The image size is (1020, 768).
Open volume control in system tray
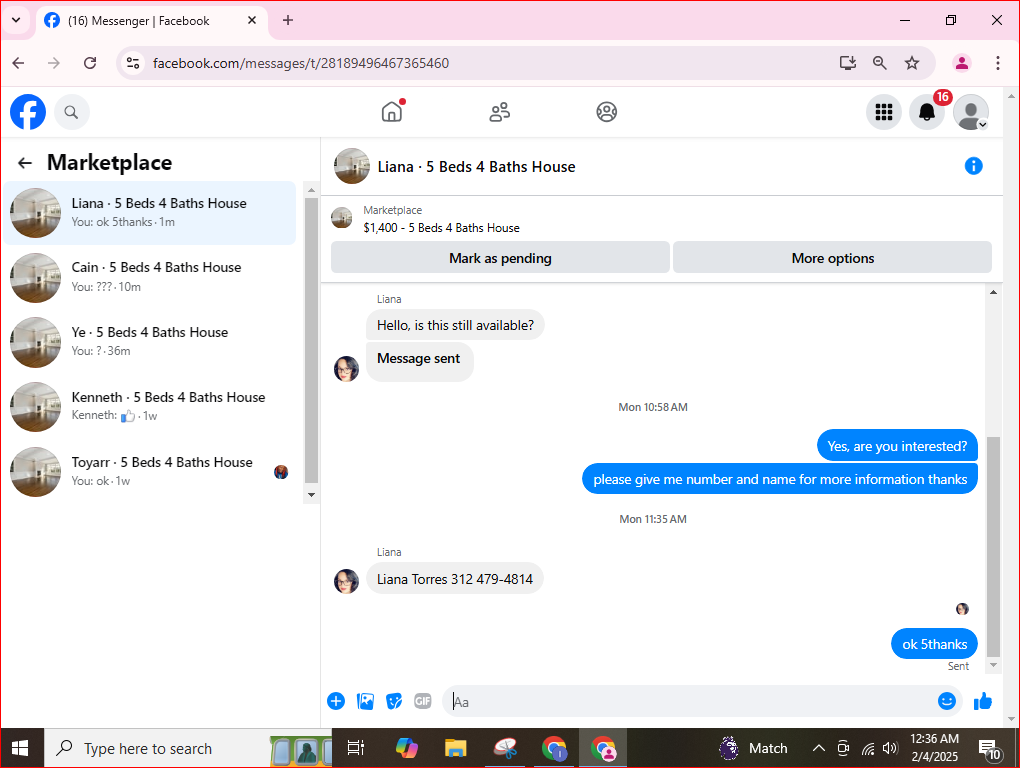tap(890, 748)
